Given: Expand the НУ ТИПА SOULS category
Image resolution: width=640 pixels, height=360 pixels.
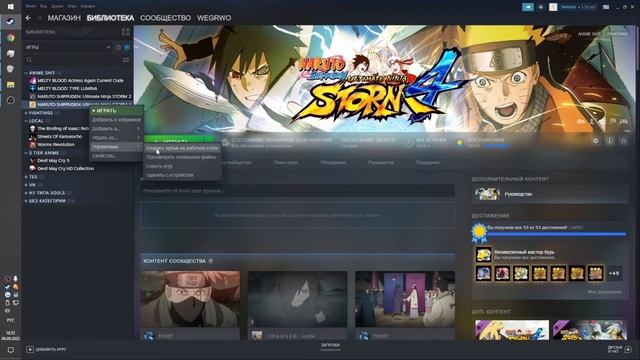Looking at the screenshot, I should click(26, 193).
